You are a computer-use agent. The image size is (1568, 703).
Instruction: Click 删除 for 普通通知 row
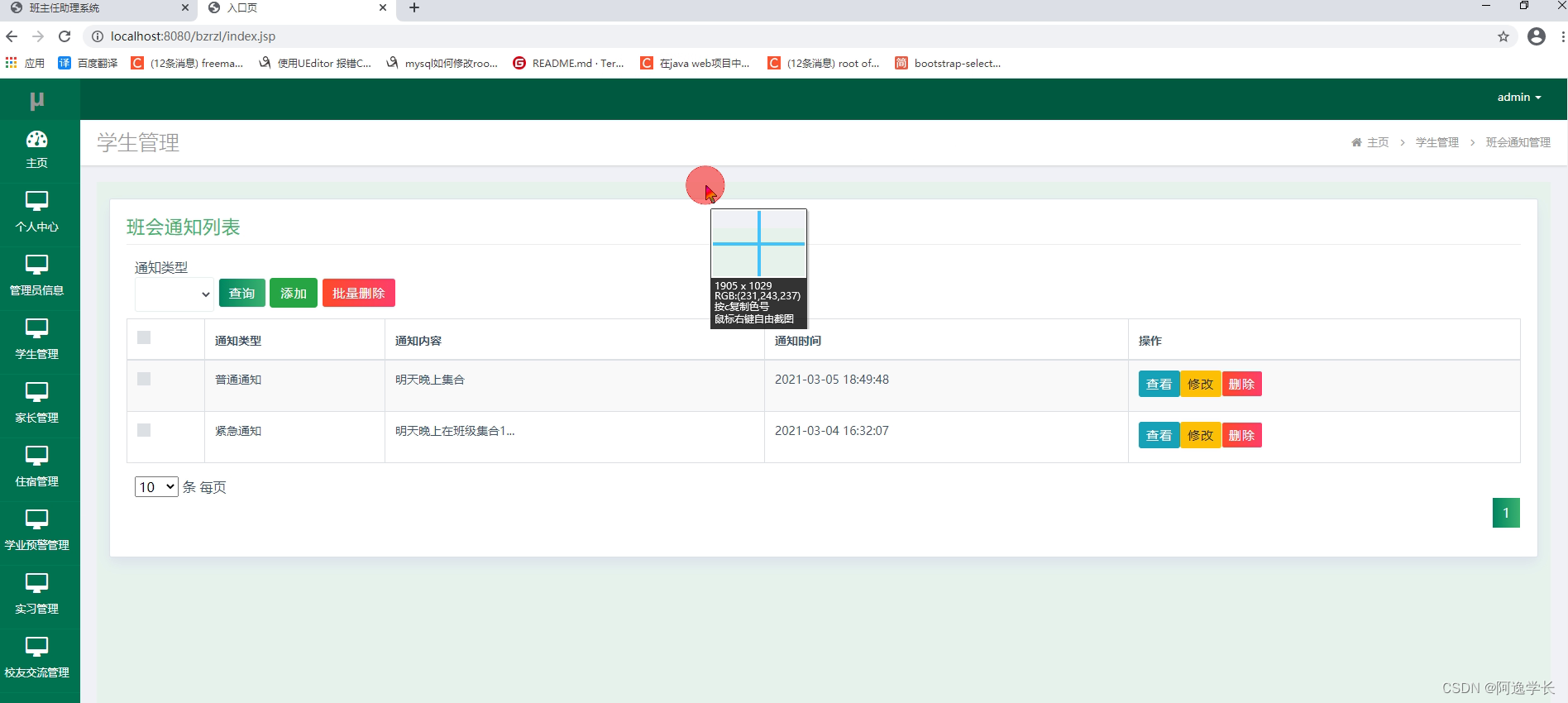(1241, 384)
